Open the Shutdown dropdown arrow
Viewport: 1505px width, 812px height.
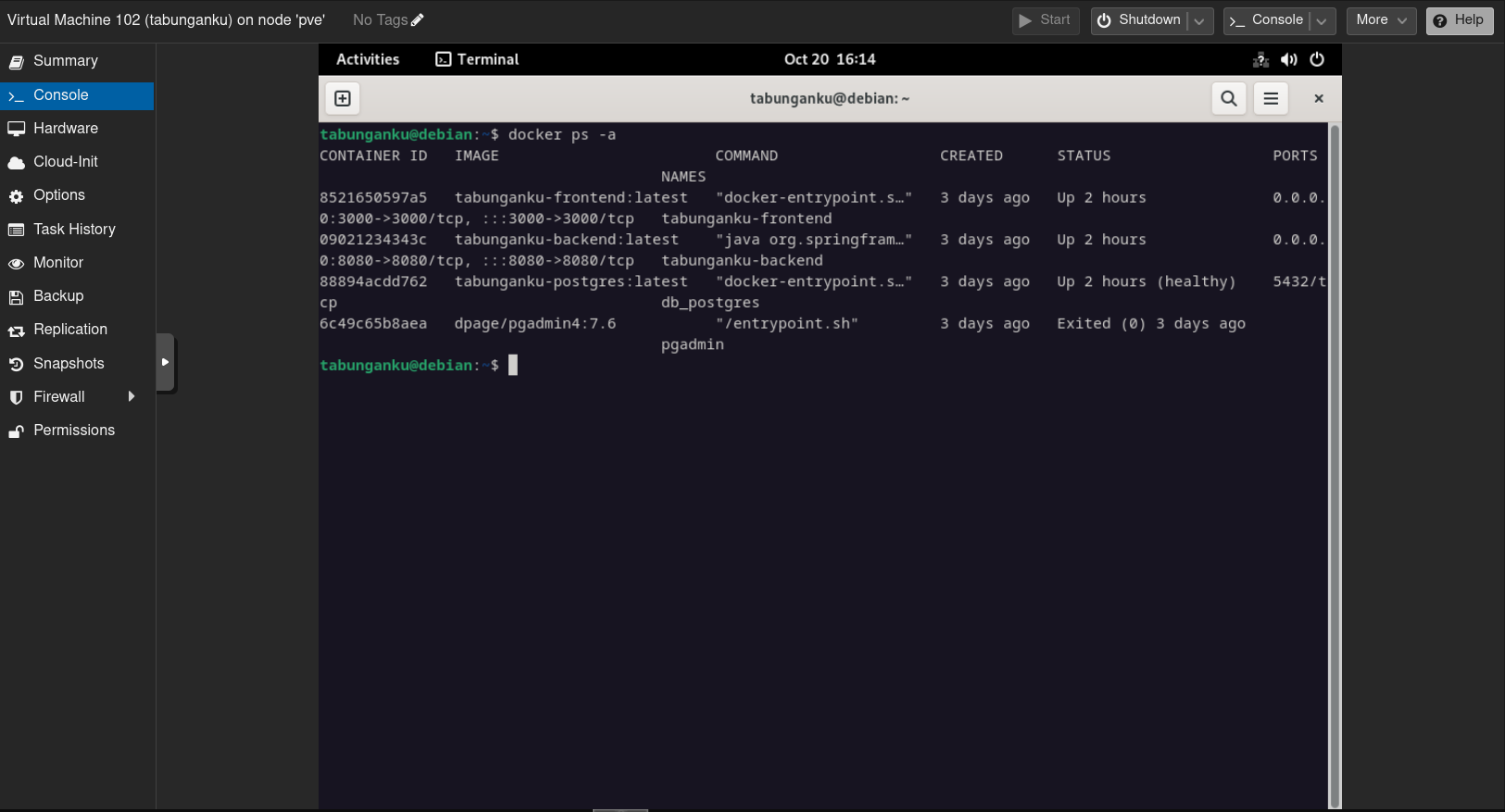click(x=1199, y=20)
